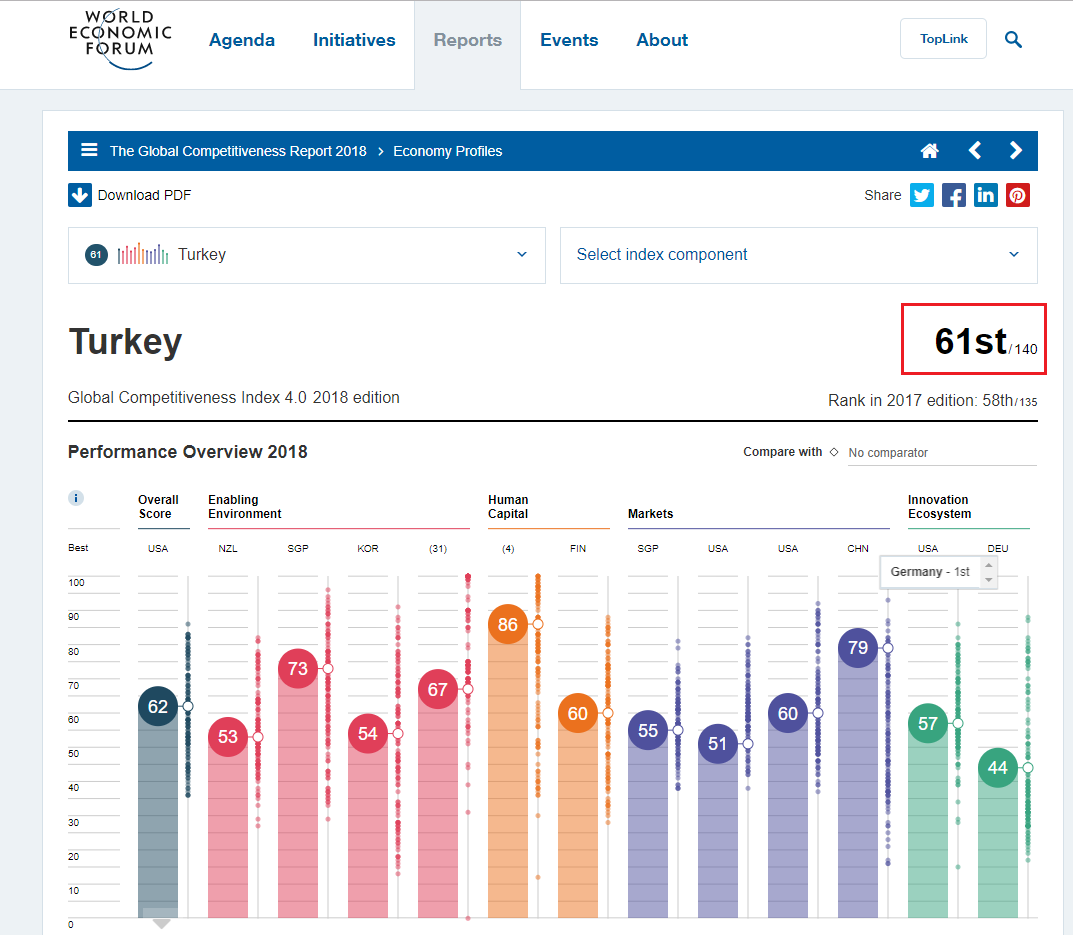Click the purple 55 score circle
The height and width of the screenshot is (935, 1073).
click(648, 730)
